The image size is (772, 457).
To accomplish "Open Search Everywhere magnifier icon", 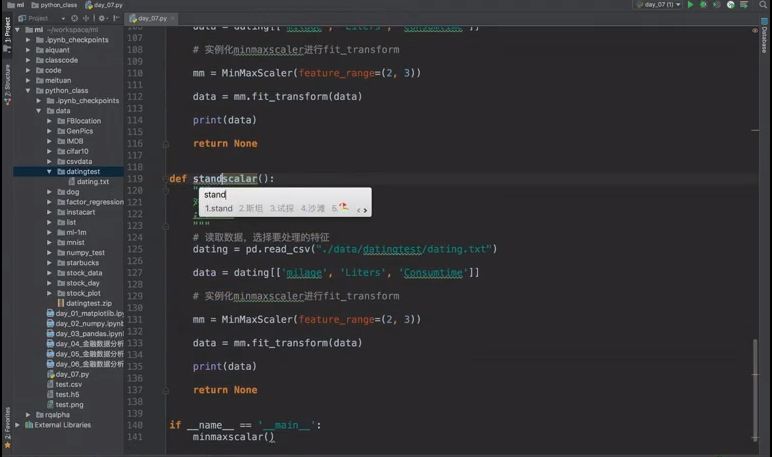I will [x=763, y=5].
